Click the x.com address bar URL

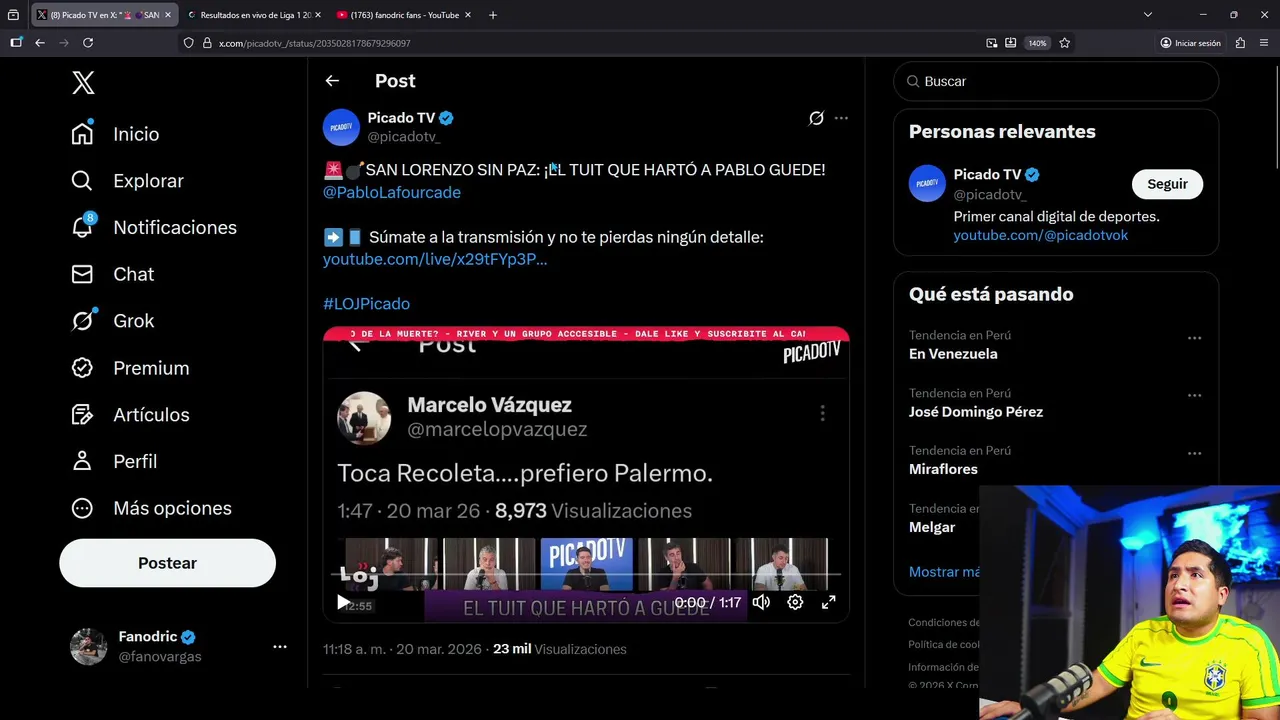[x=315, y=43]
